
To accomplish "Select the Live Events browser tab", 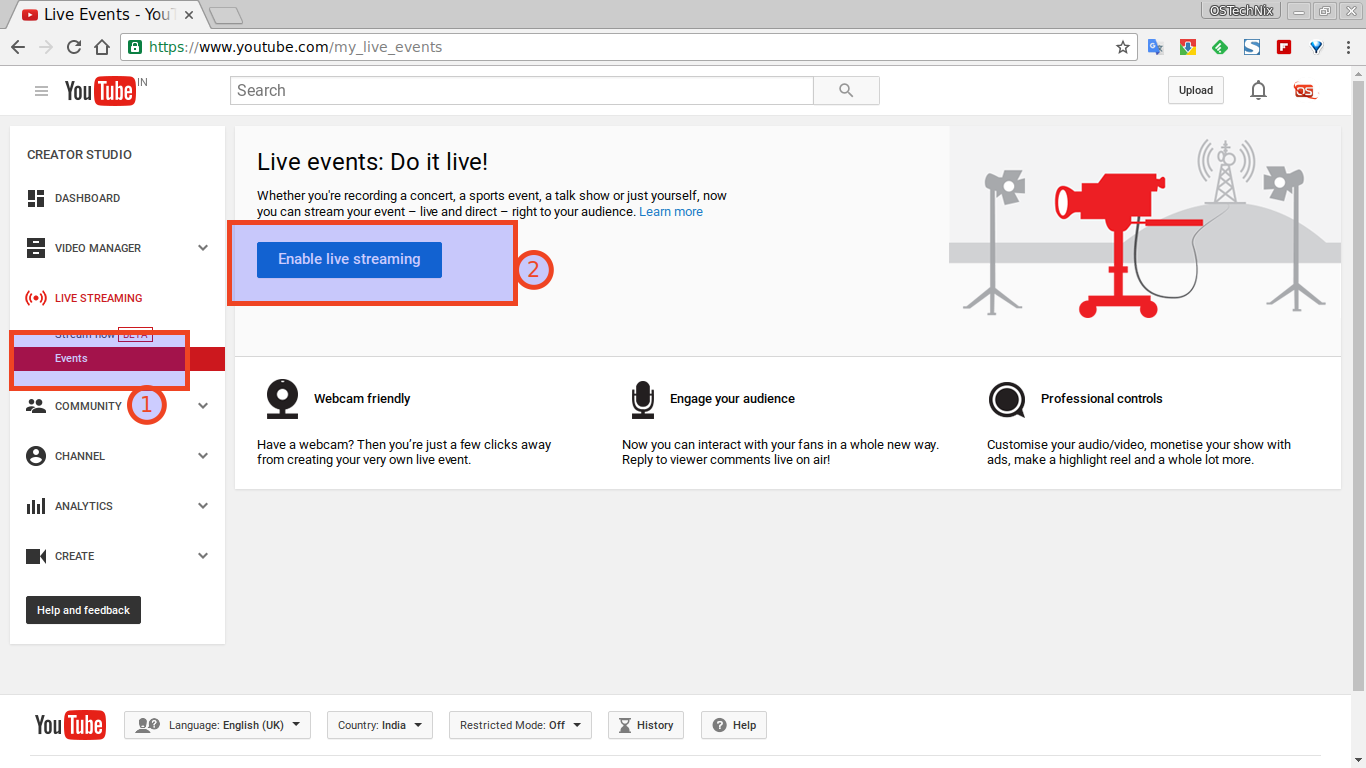I will point(106,14).
